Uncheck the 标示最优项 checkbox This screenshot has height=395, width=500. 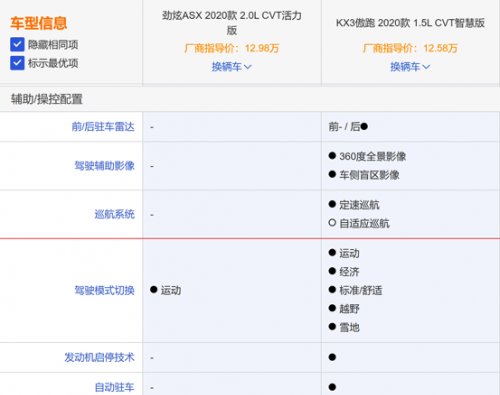click(17, 63)
